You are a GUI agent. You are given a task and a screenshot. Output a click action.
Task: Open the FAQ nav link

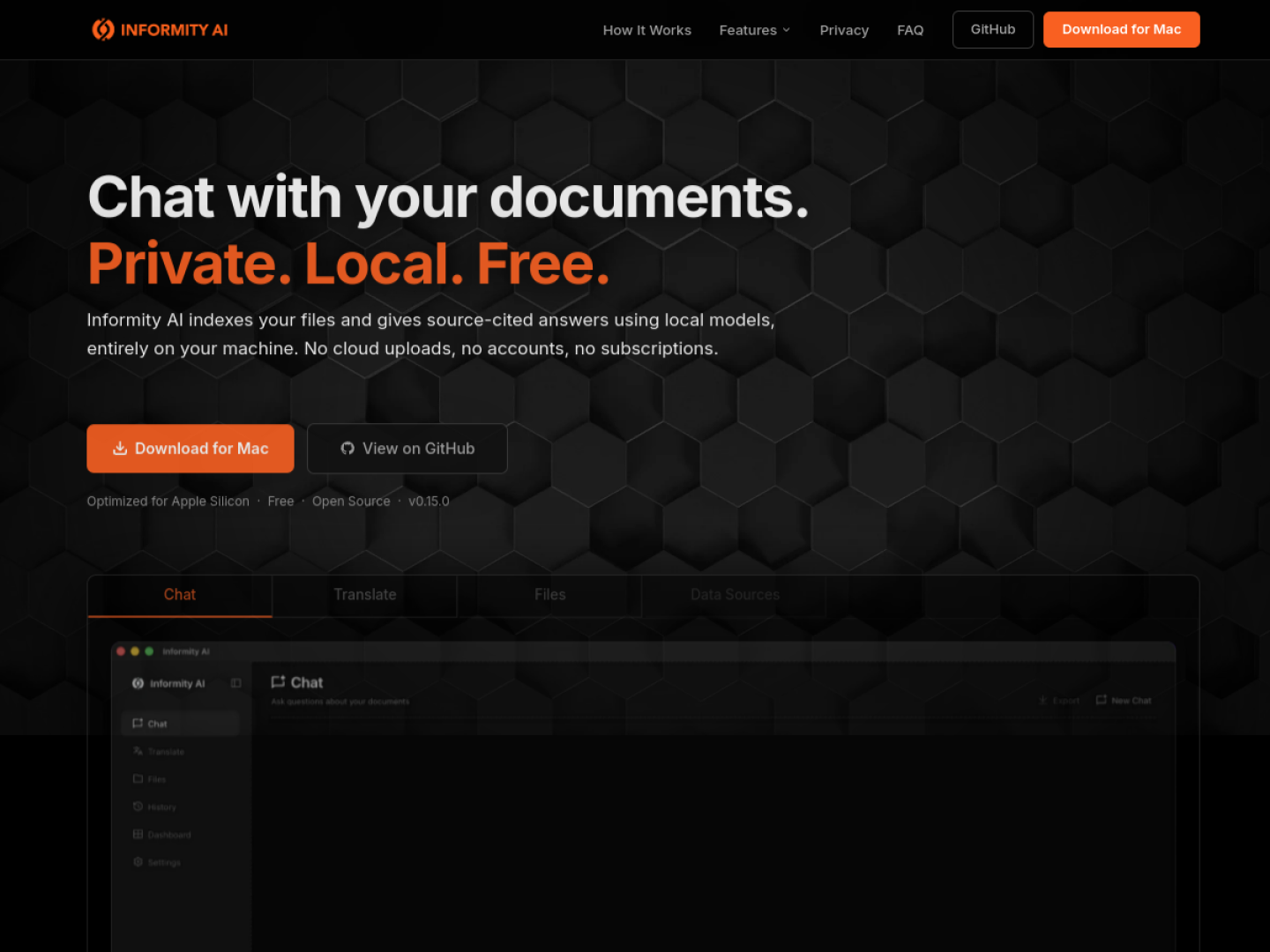[x=910, y=30]
